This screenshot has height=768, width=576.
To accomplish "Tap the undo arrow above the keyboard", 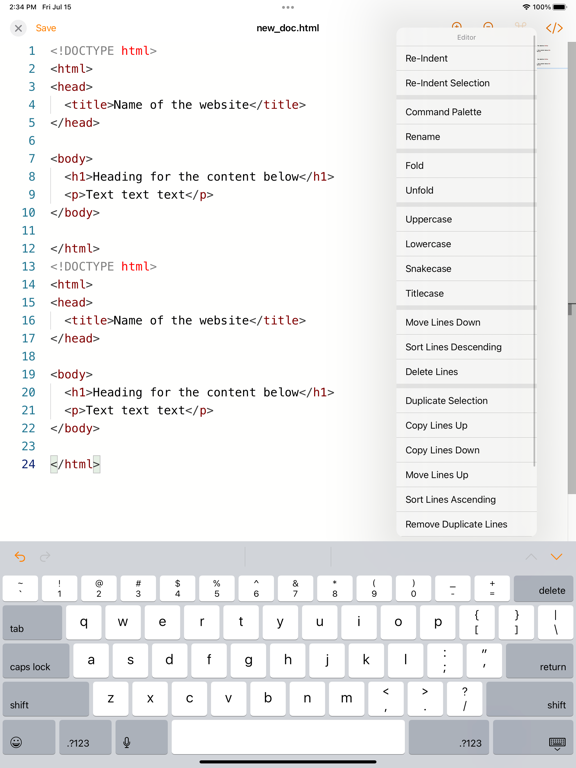I will (20, 557).
